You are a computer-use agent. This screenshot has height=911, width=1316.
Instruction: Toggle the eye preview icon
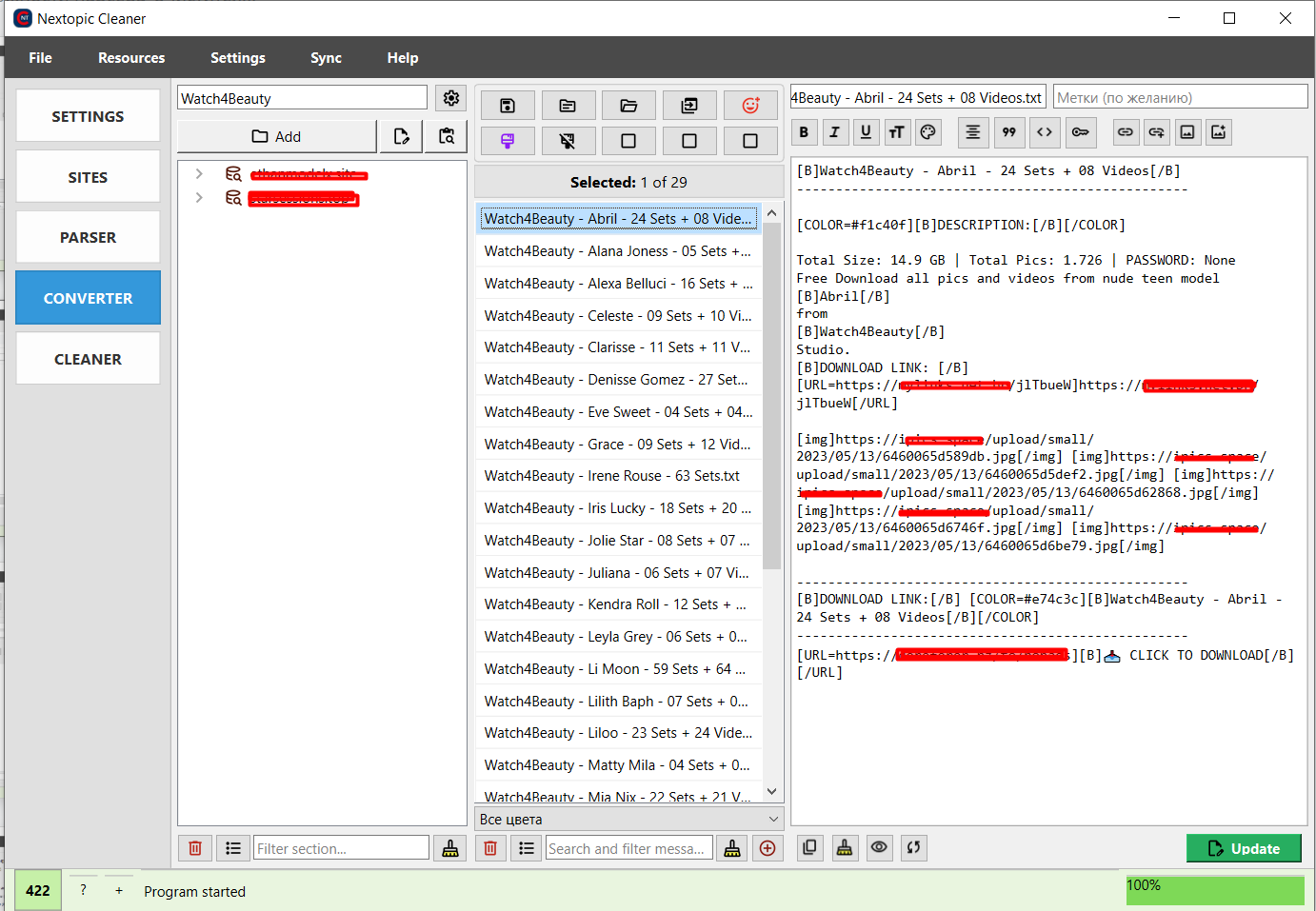coord(879,847)
